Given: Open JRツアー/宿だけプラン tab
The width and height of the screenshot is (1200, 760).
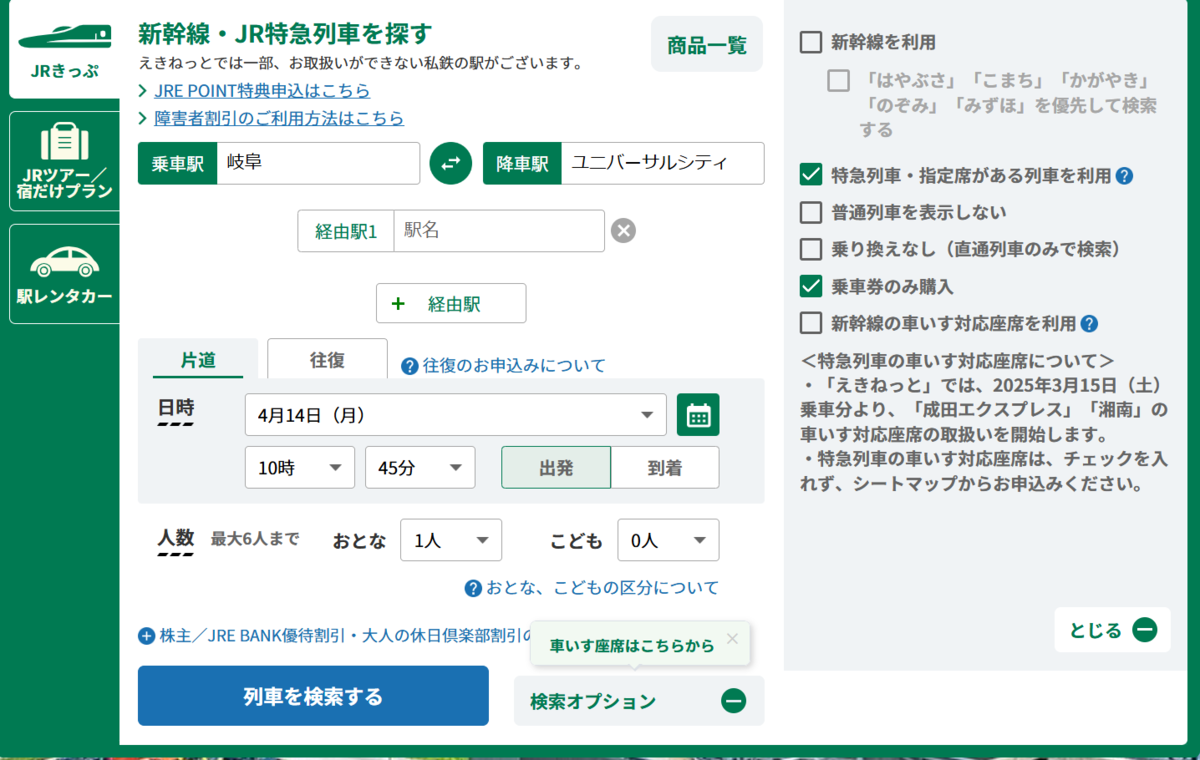Looking at the screenshot, I should click(65, 162).
